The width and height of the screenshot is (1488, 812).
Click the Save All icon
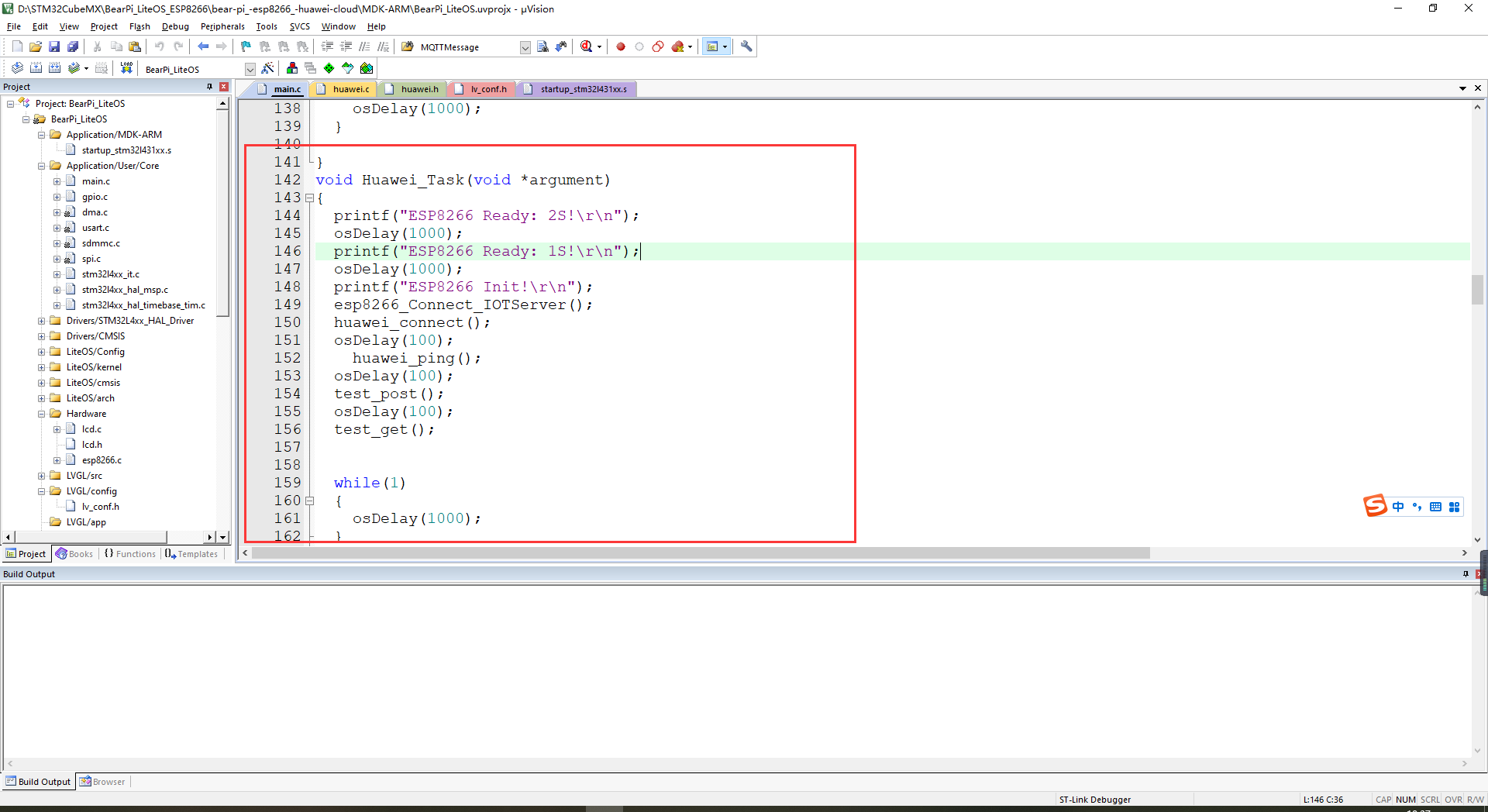click(x=73, y=46)
